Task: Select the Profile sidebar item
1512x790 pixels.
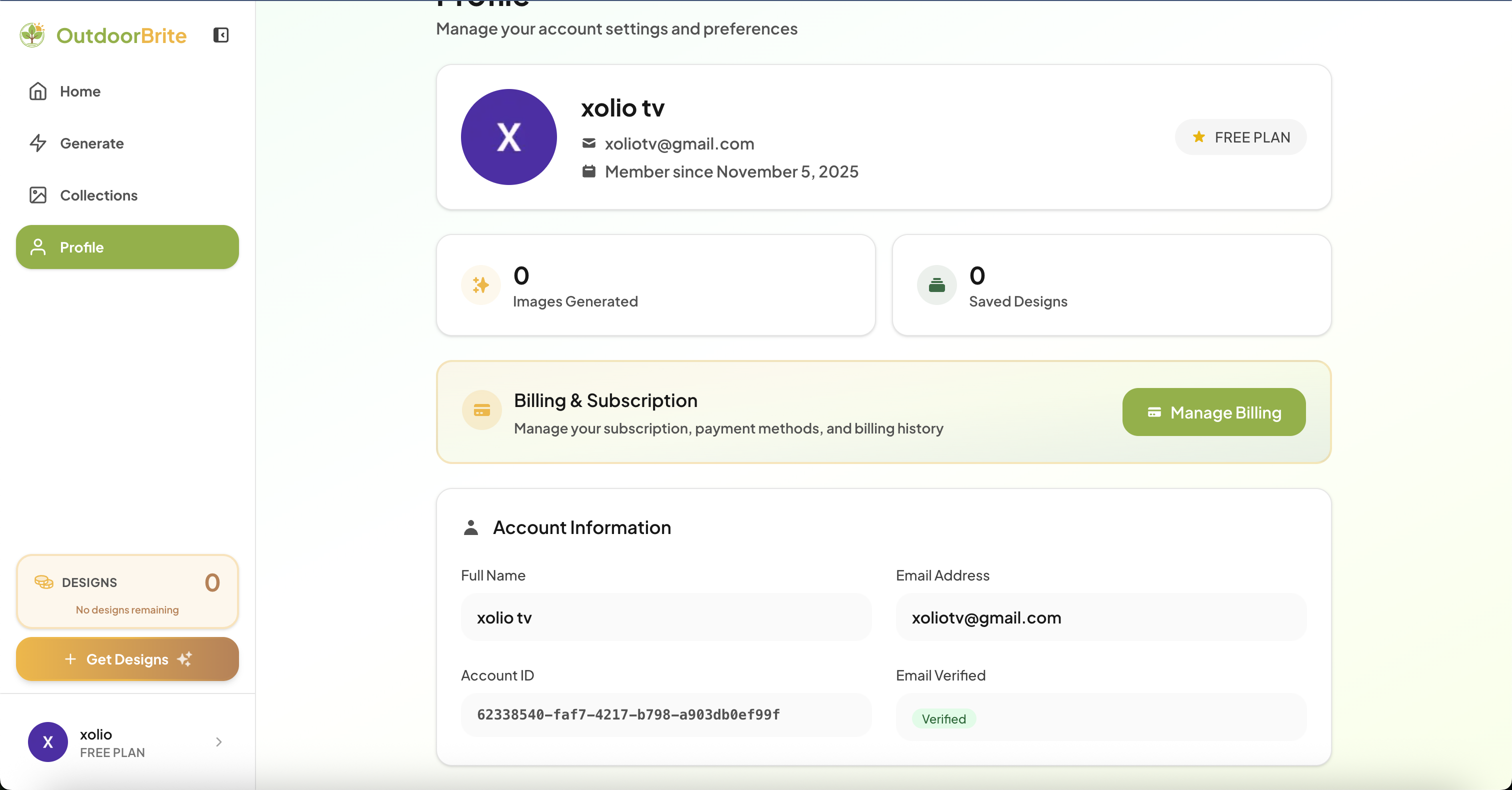Action: [x=127, y=247]
